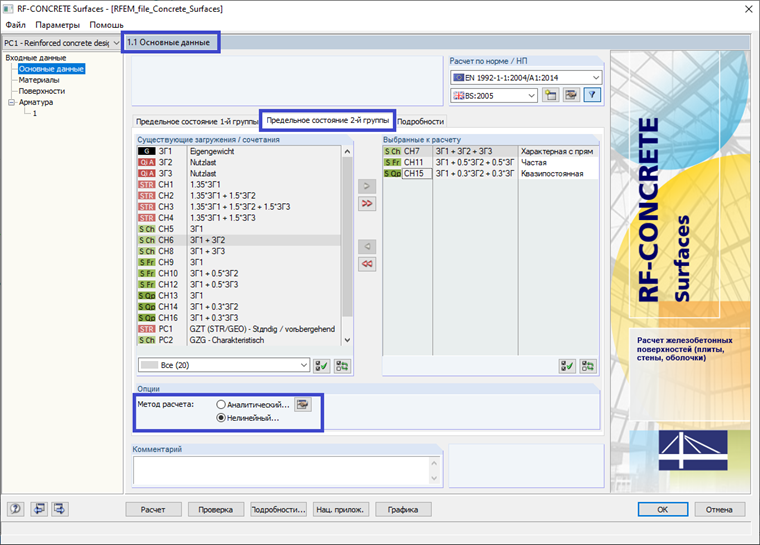The width and height of the screenshot is (760, 545).
Task: Open the Параметры menu
Action: 57,25
